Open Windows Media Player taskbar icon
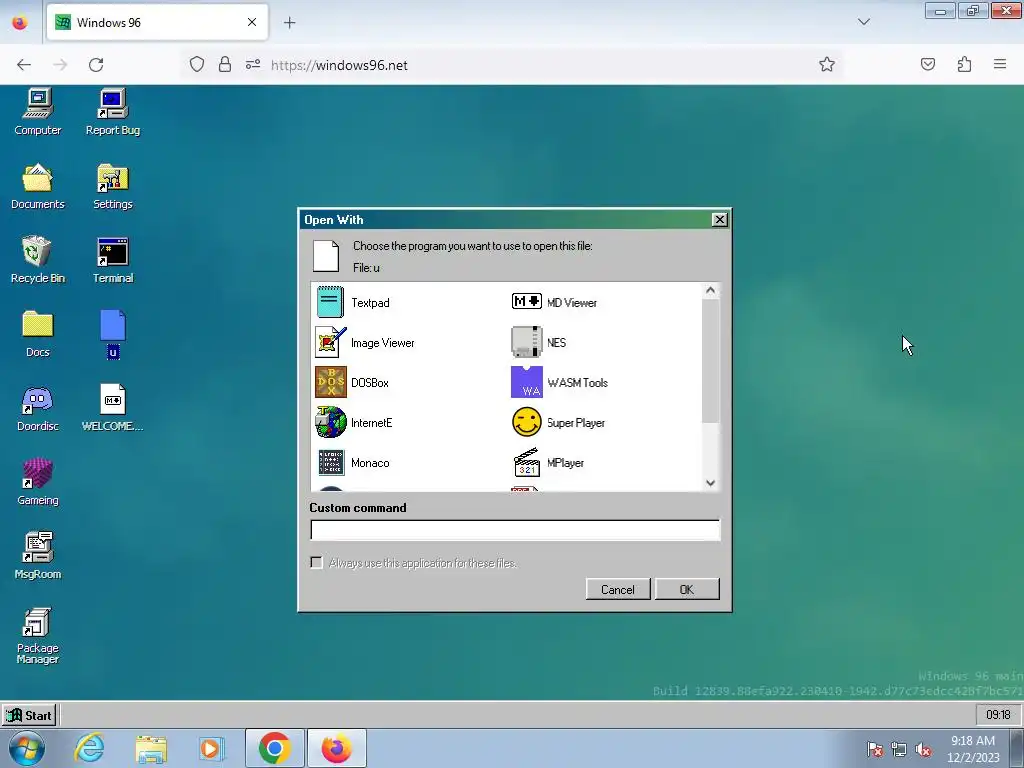 (211, 749)
